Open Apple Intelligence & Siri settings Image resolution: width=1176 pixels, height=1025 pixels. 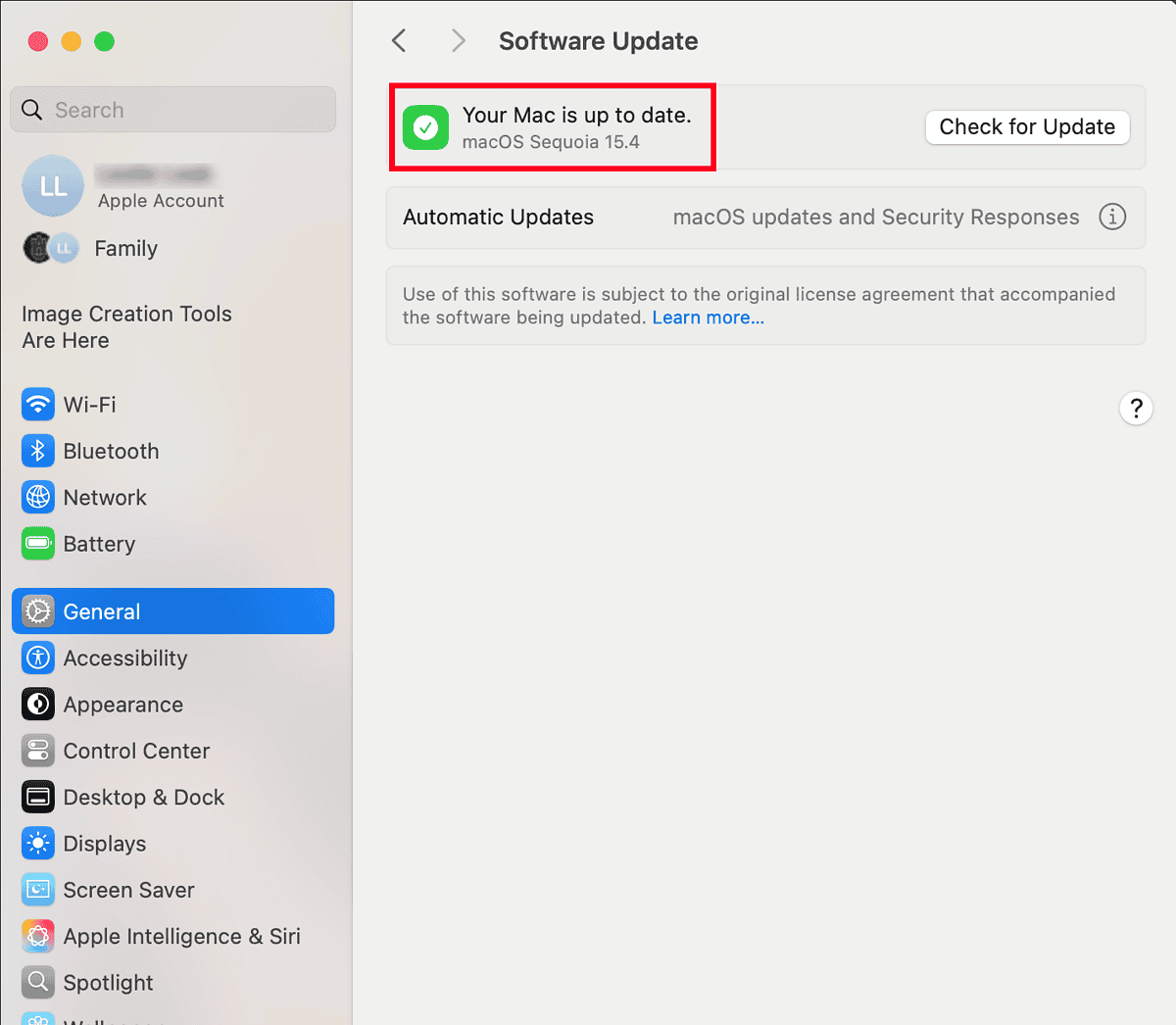(x=181, y=936)
